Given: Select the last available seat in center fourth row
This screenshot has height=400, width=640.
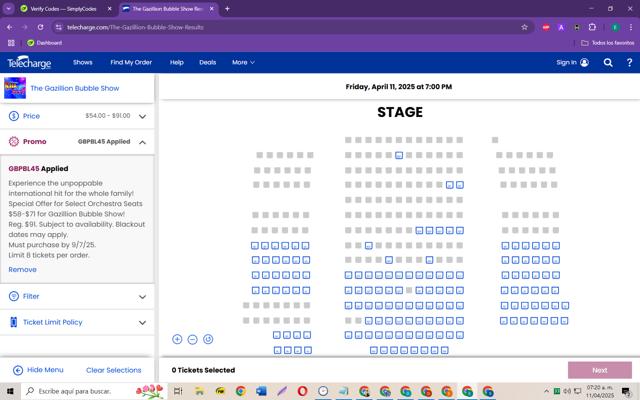Looking at the screenshot, I should 460,185.
